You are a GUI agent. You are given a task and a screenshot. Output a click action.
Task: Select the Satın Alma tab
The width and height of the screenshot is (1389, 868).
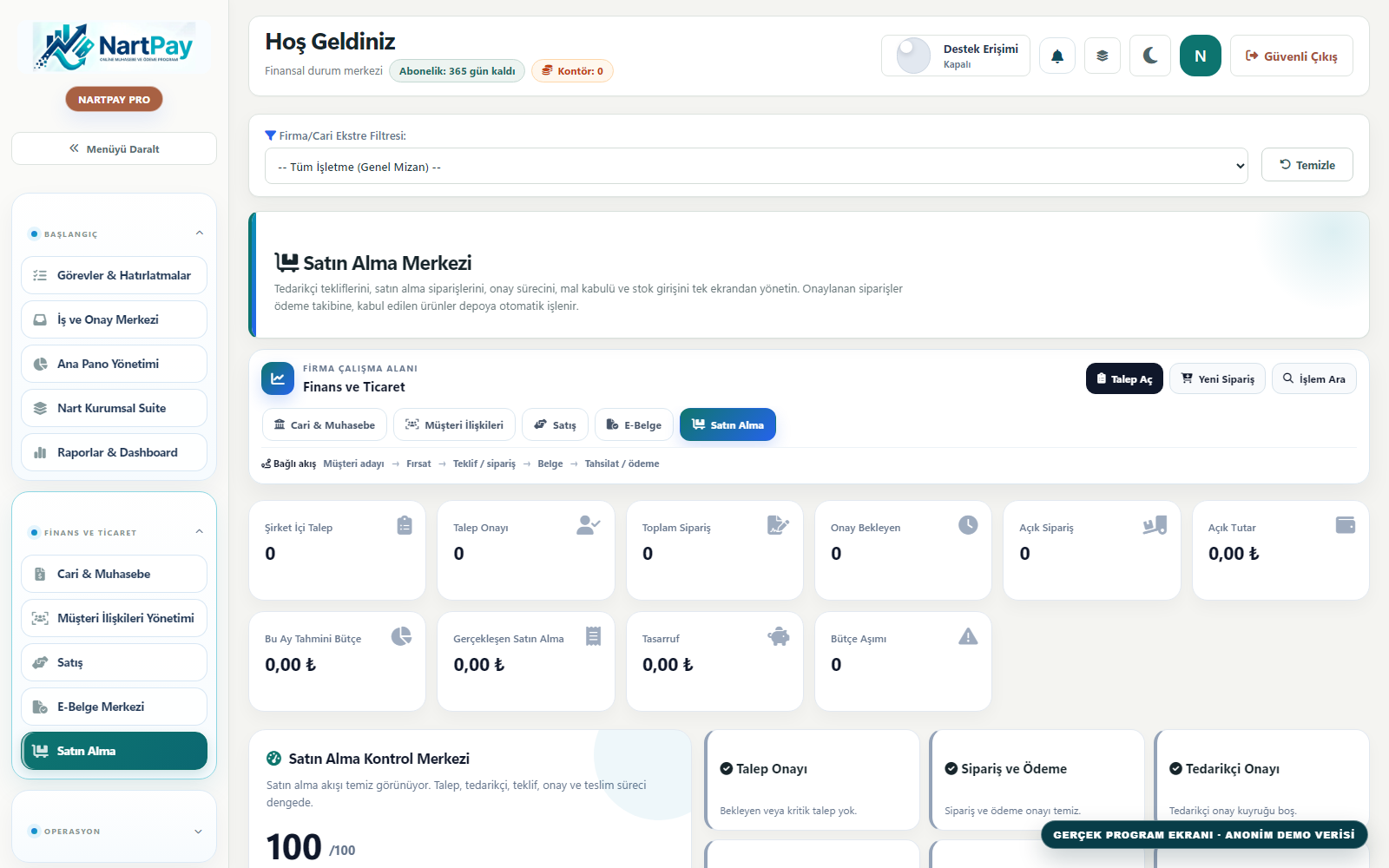point(727,424)
